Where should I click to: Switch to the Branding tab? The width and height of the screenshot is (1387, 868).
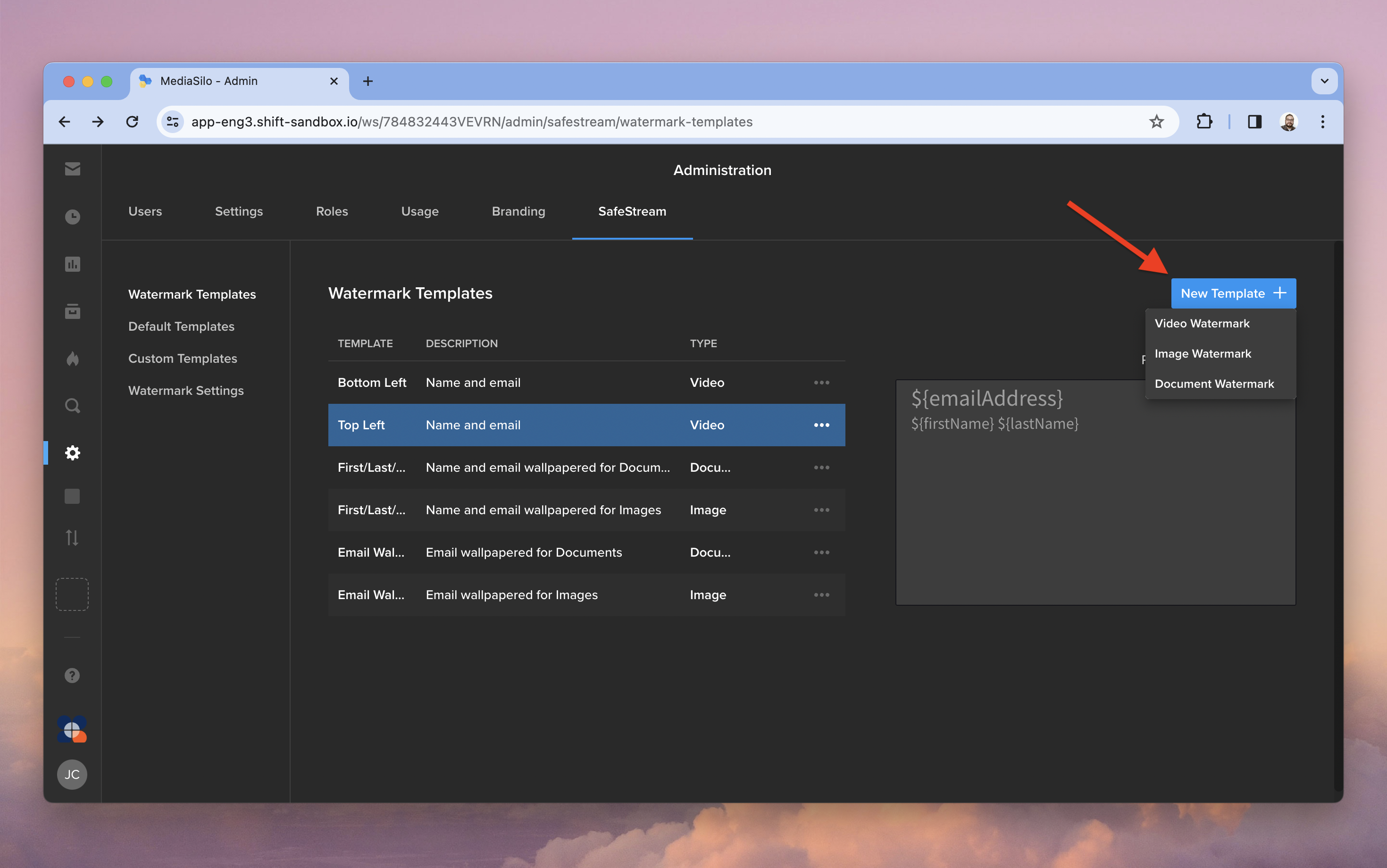tap(518, 211)
